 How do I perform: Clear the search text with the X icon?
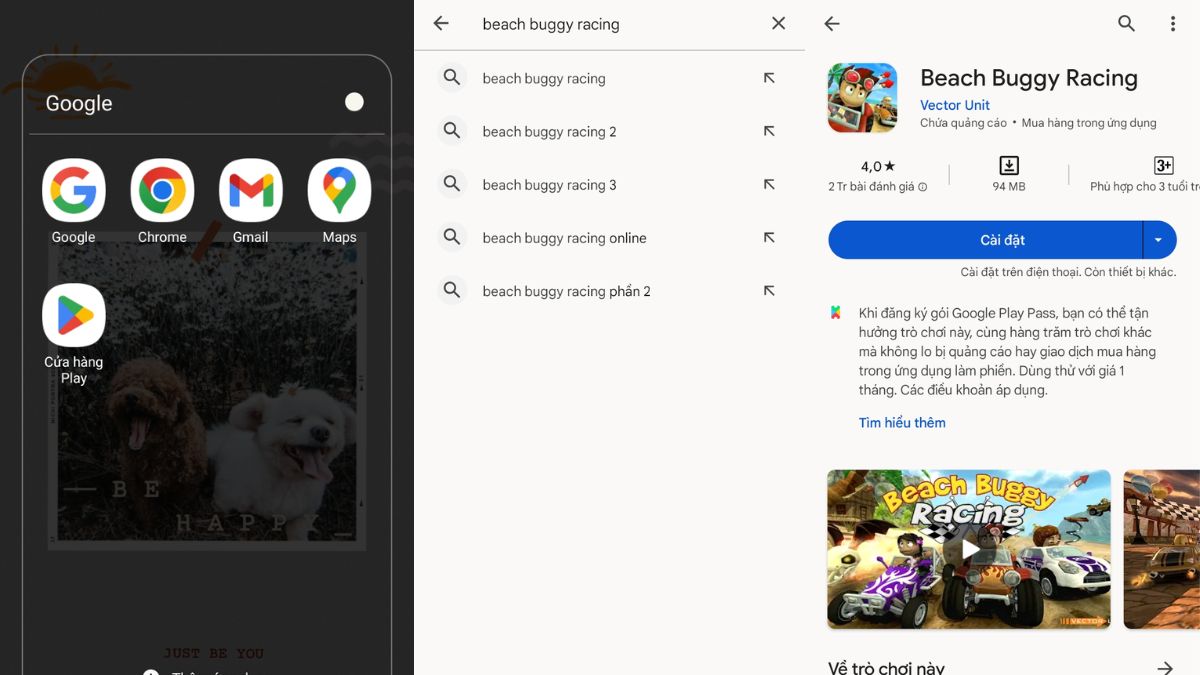778,24
